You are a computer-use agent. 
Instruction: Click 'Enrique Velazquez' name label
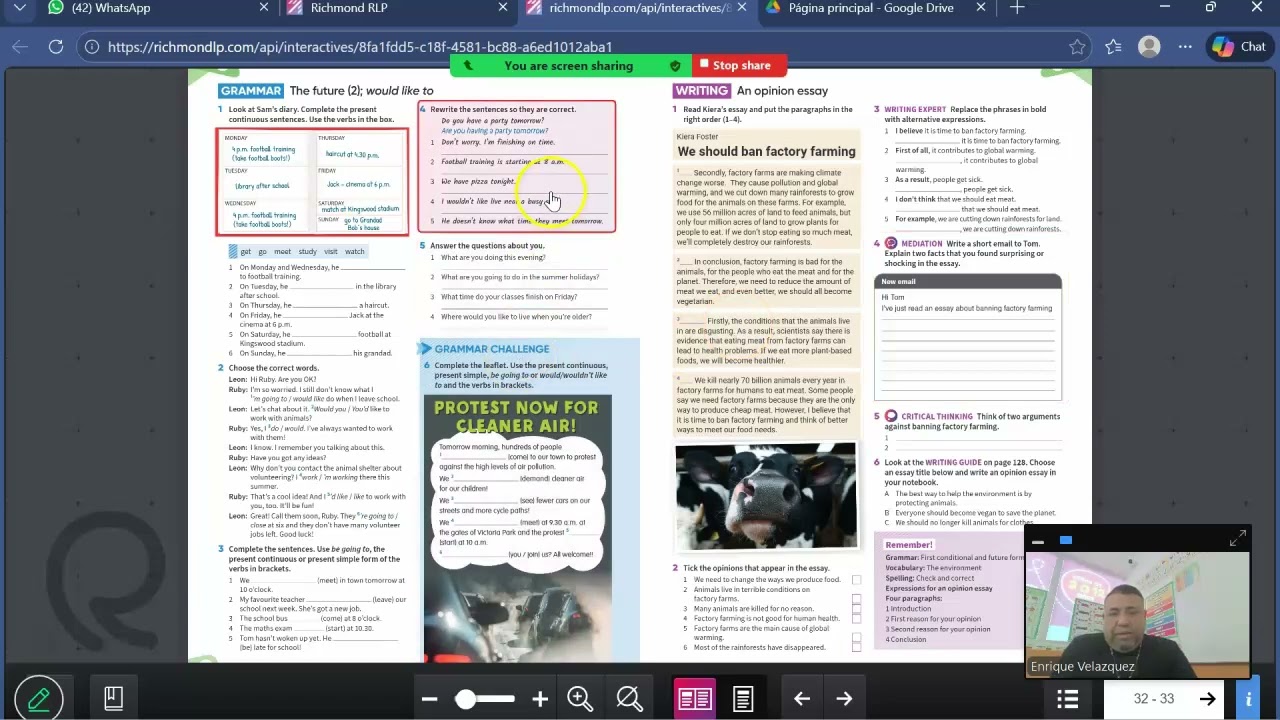(1082, 667)
